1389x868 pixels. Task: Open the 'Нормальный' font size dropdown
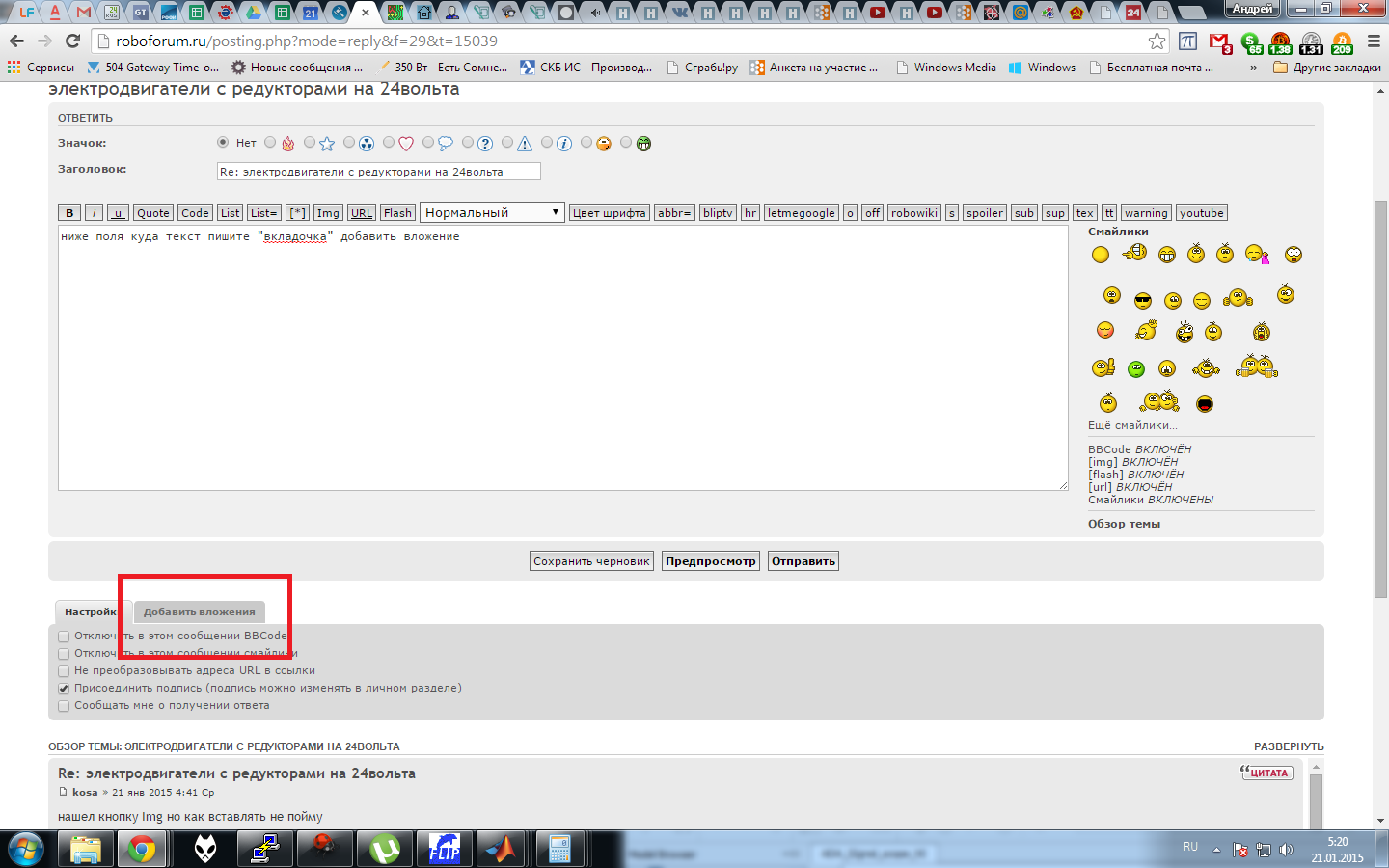click(492, 213)
